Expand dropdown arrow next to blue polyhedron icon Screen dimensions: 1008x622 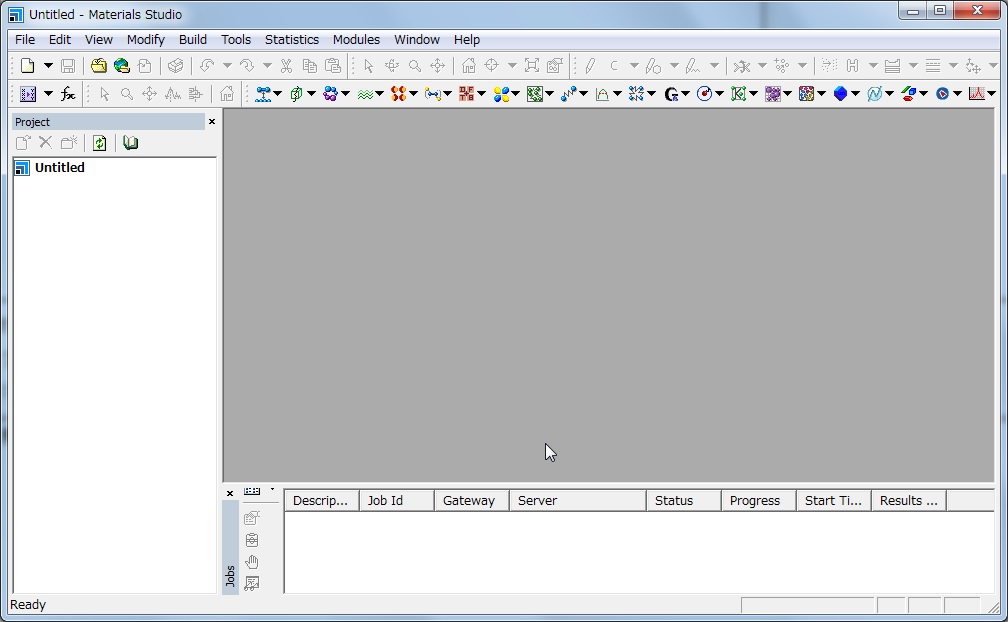pos(855,94)
